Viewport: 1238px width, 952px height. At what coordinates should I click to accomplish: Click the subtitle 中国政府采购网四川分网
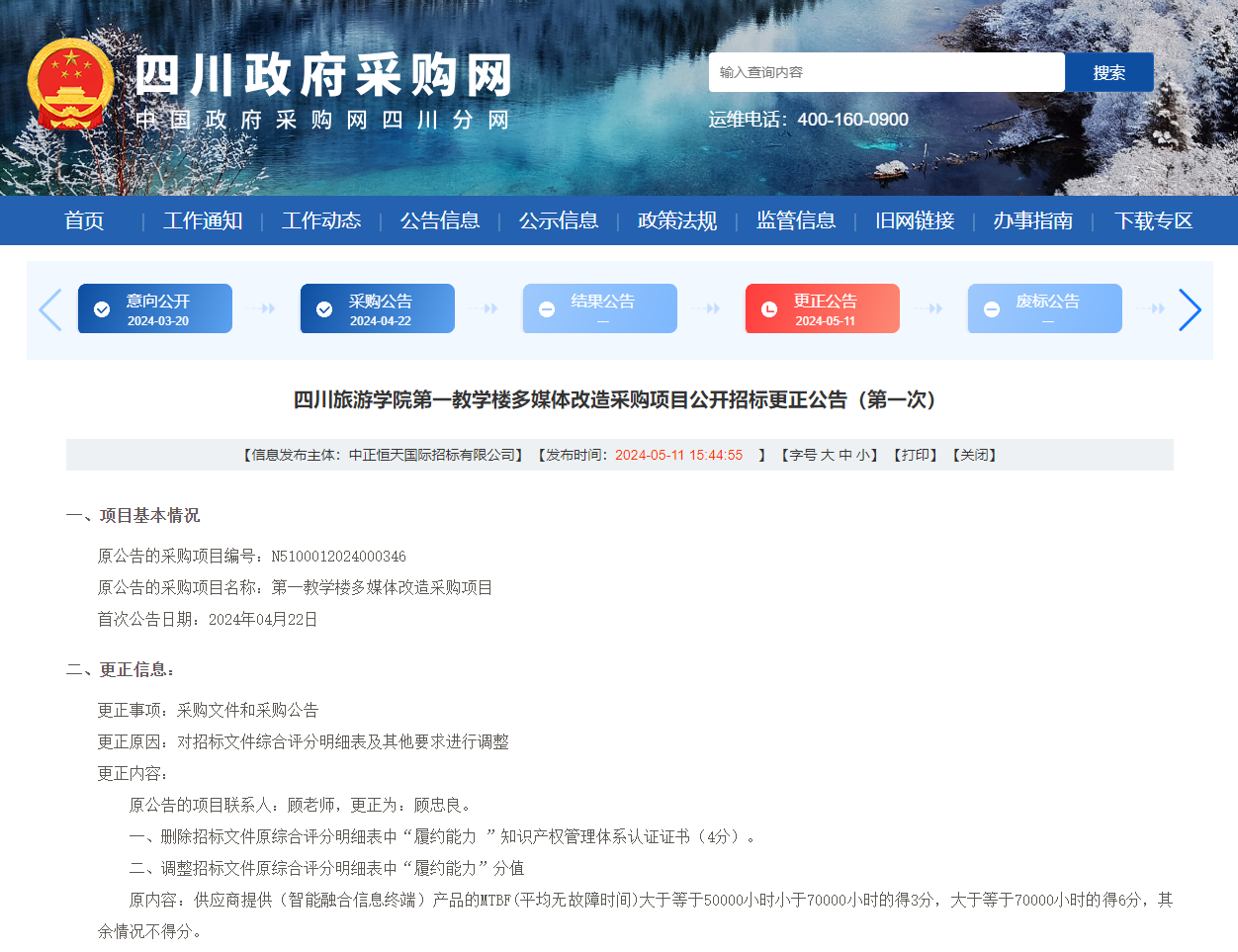point(322,120)
